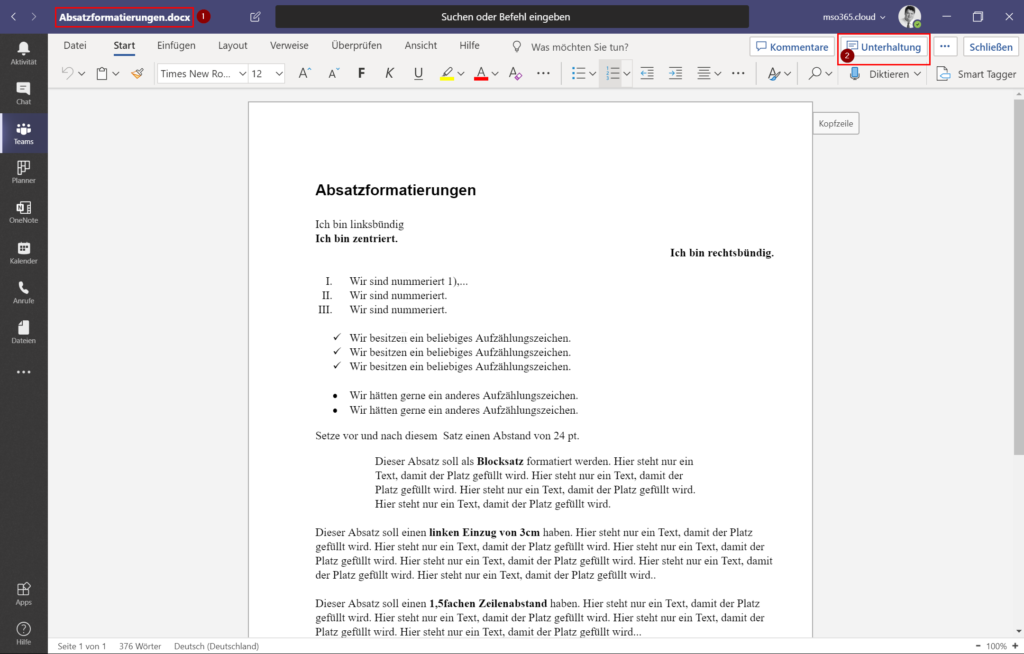Open Smart Tagger

(x=976, y=74)
